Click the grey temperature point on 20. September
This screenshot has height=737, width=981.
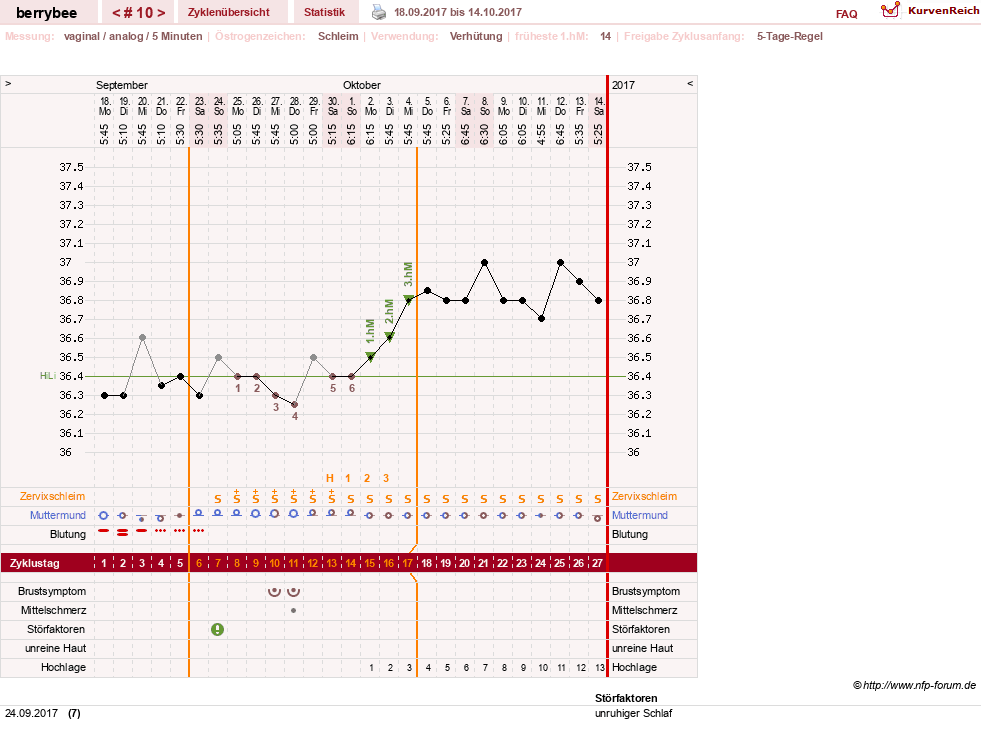(142, 337)
